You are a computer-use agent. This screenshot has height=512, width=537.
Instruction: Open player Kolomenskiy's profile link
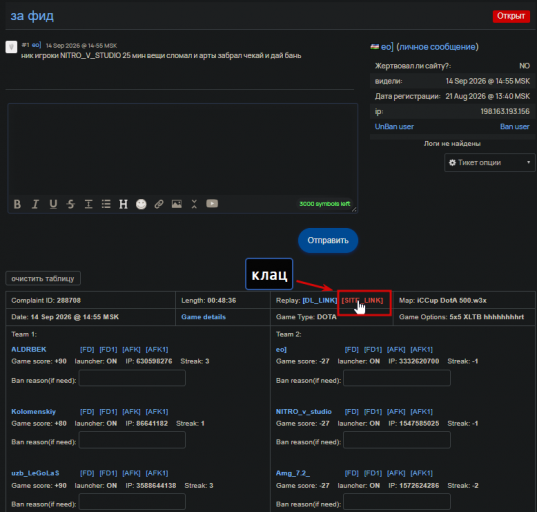tap(34, 411)
